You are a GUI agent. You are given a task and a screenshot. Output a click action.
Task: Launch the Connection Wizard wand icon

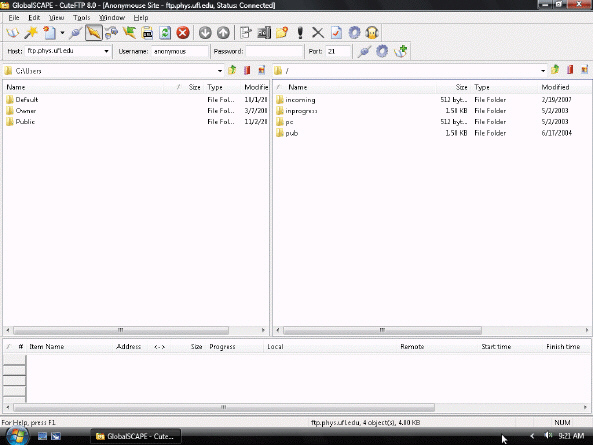[x=31, y=33]
